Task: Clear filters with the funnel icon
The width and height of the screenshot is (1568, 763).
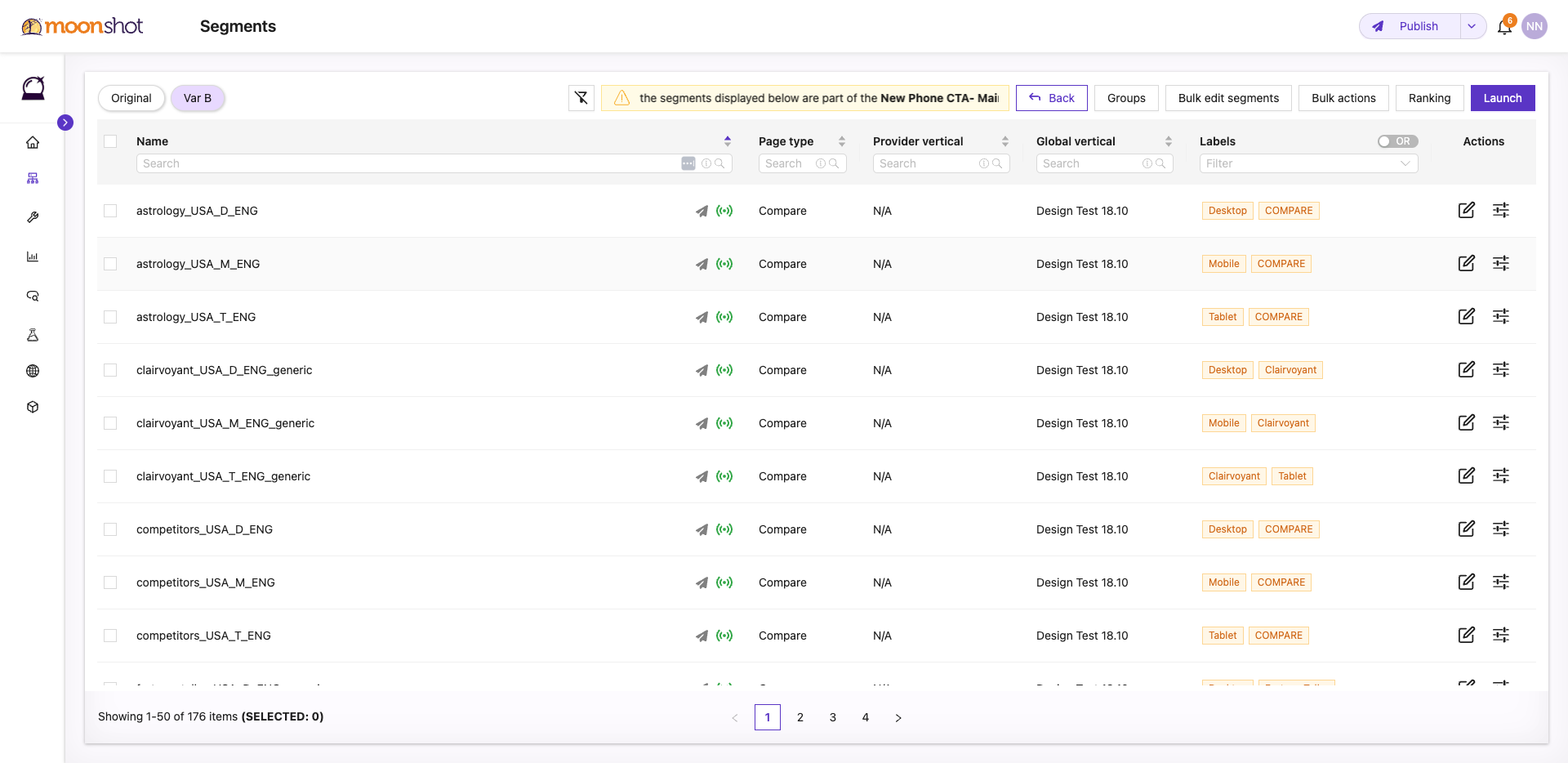Action: point(581,98)
